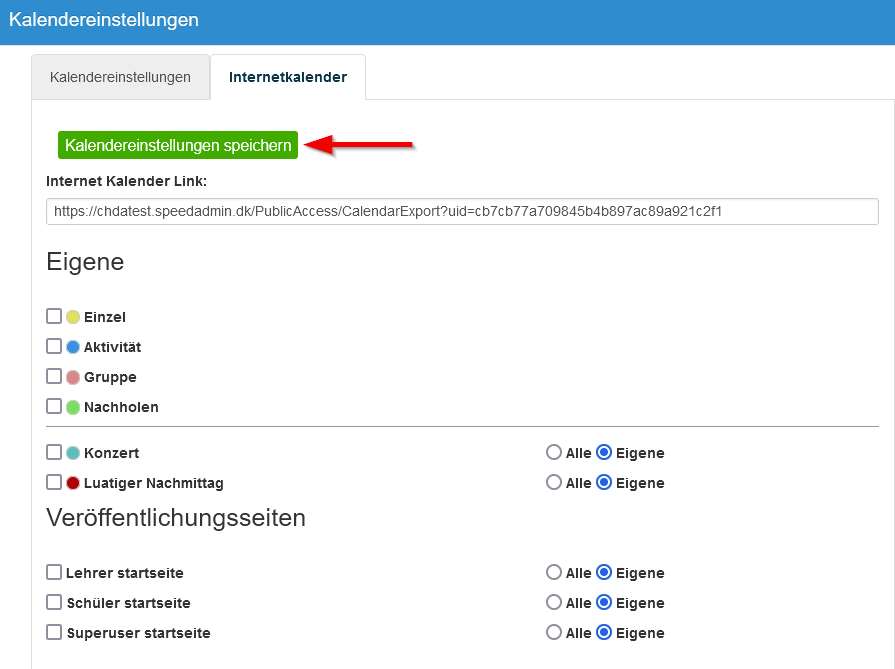
Task: Click the dark red Luatiger Nachmittag dot
Action: (72, 483)
